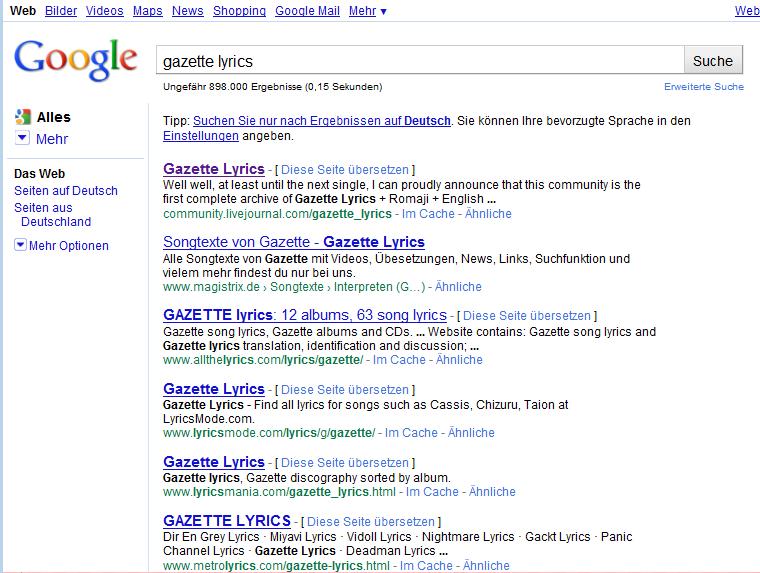This screenshot has width=760, height=573.
Task: Translate the LyricsMode result page
Action: [345, 390]
